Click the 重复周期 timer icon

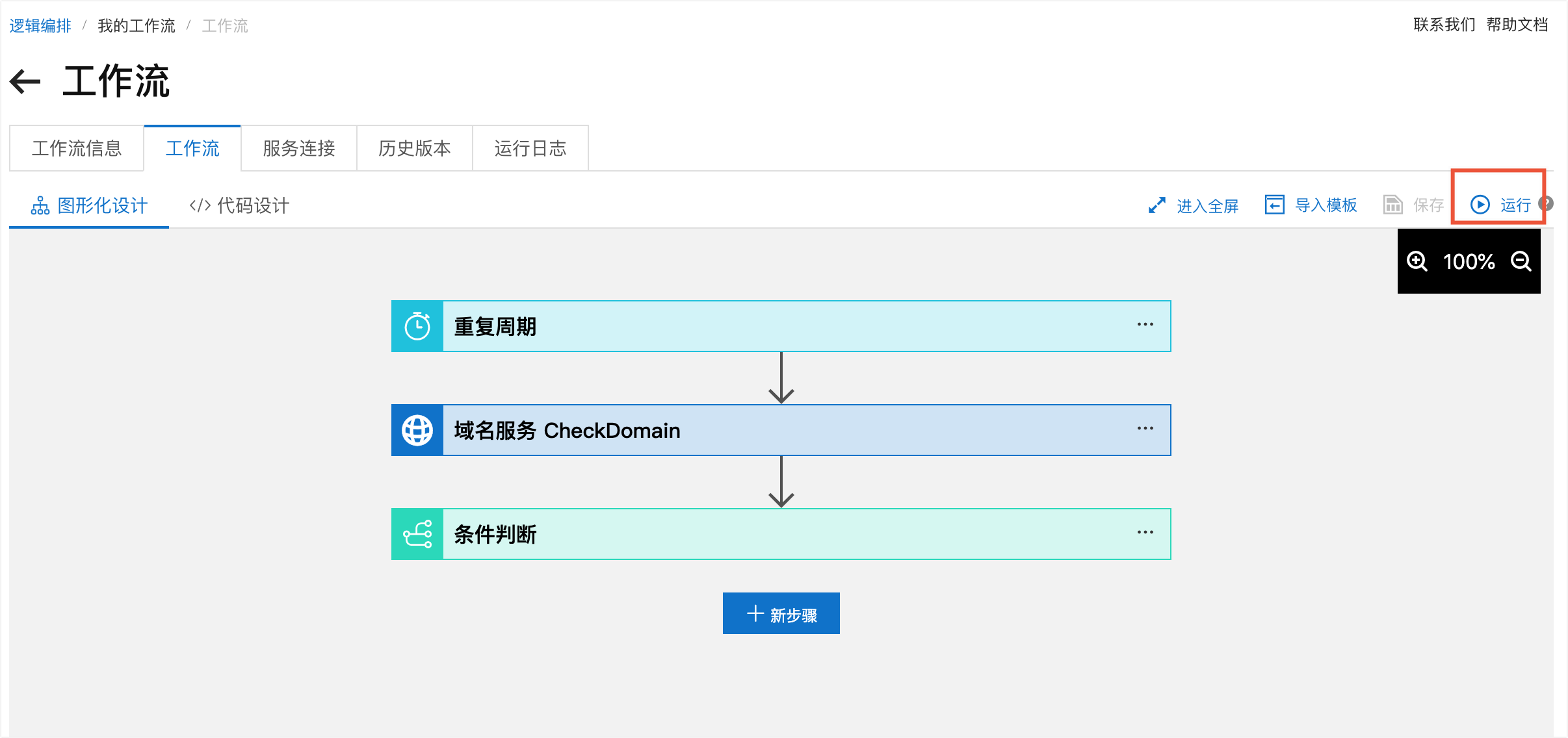click(417, 326)
